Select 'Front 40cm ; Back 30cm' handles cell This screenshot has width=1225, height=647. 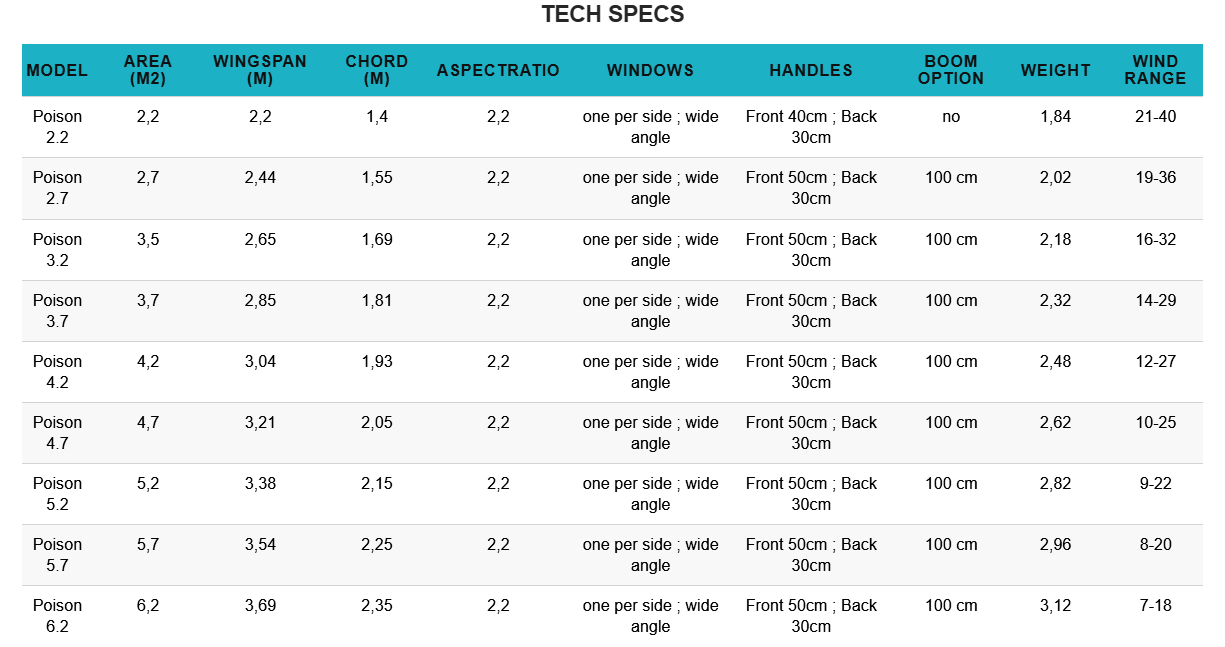811,127
